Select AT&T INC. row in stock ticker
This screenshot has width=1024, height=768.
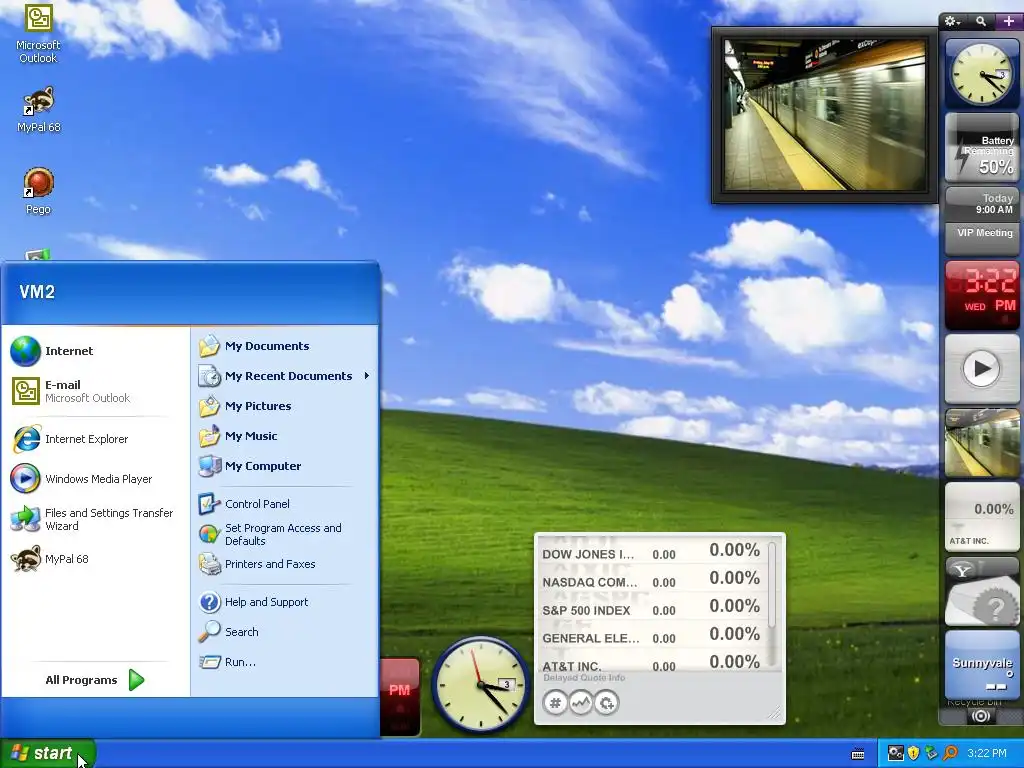pos(651,664)
